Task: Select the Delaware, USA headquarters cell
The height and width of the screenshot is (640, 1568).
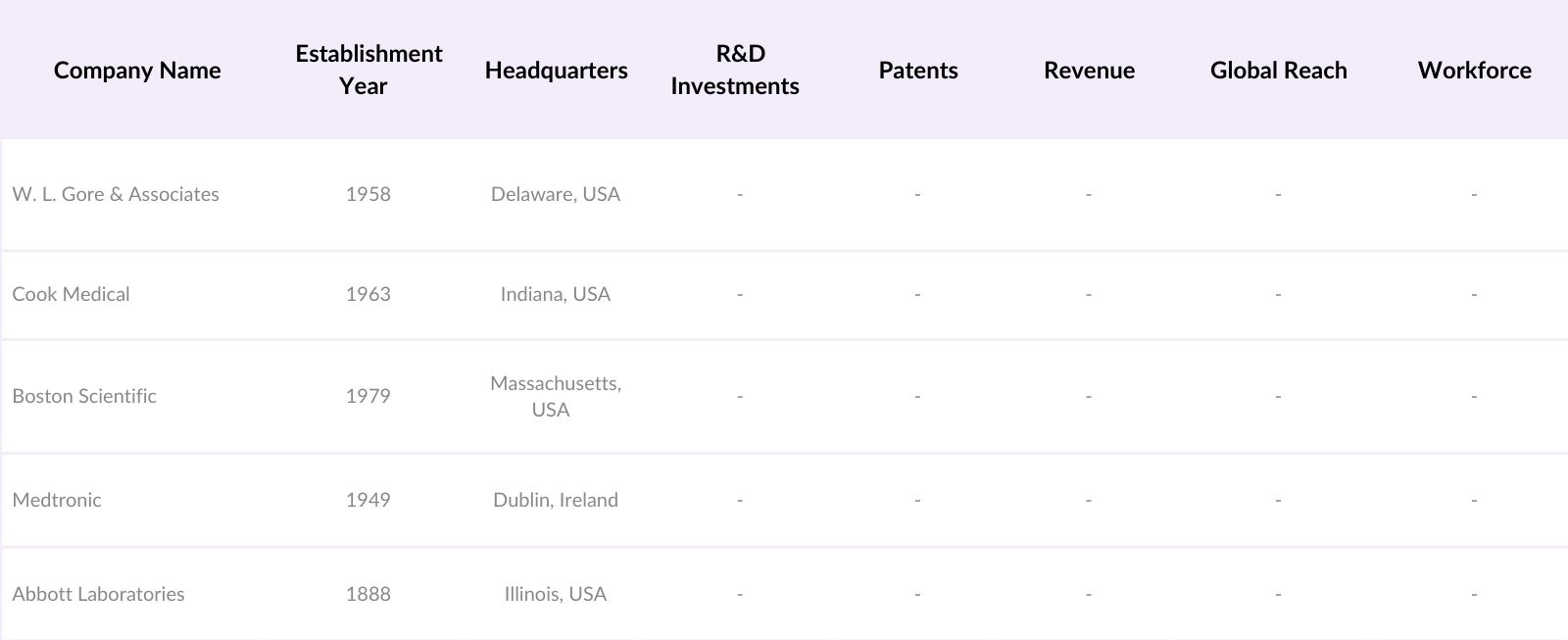Action: coord(556,194)
